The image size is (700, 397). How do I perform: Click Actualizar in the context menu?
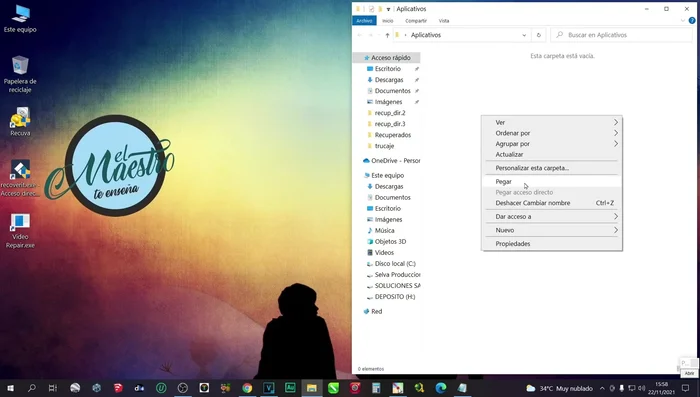pos(552,155)
